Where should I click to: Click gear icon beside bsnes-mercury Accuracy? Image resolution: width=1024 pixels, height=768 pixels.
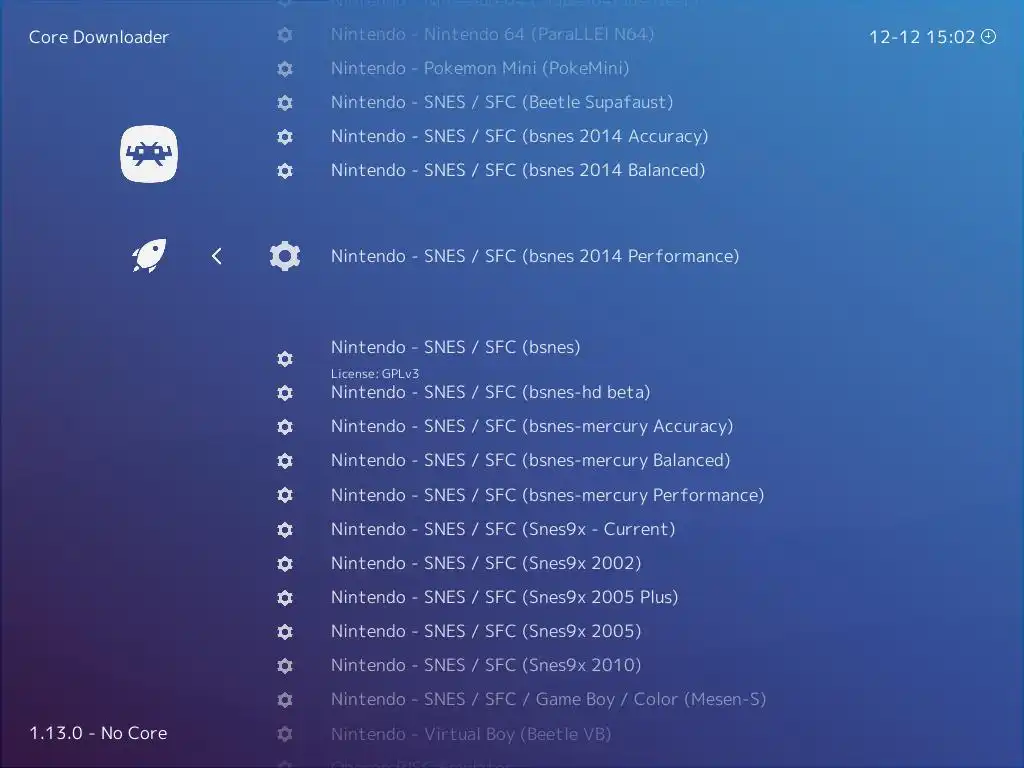[x=285, y=426]
